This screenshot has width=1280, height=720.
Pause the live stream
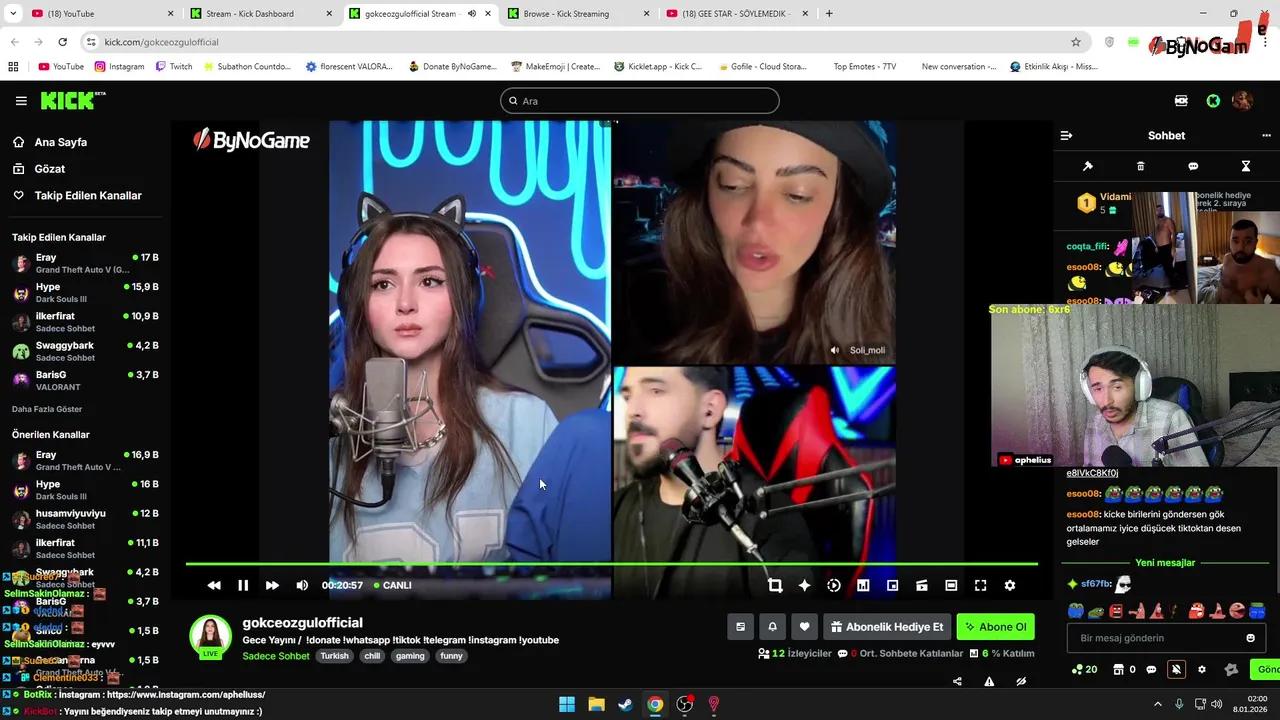[x=243, y=585]
